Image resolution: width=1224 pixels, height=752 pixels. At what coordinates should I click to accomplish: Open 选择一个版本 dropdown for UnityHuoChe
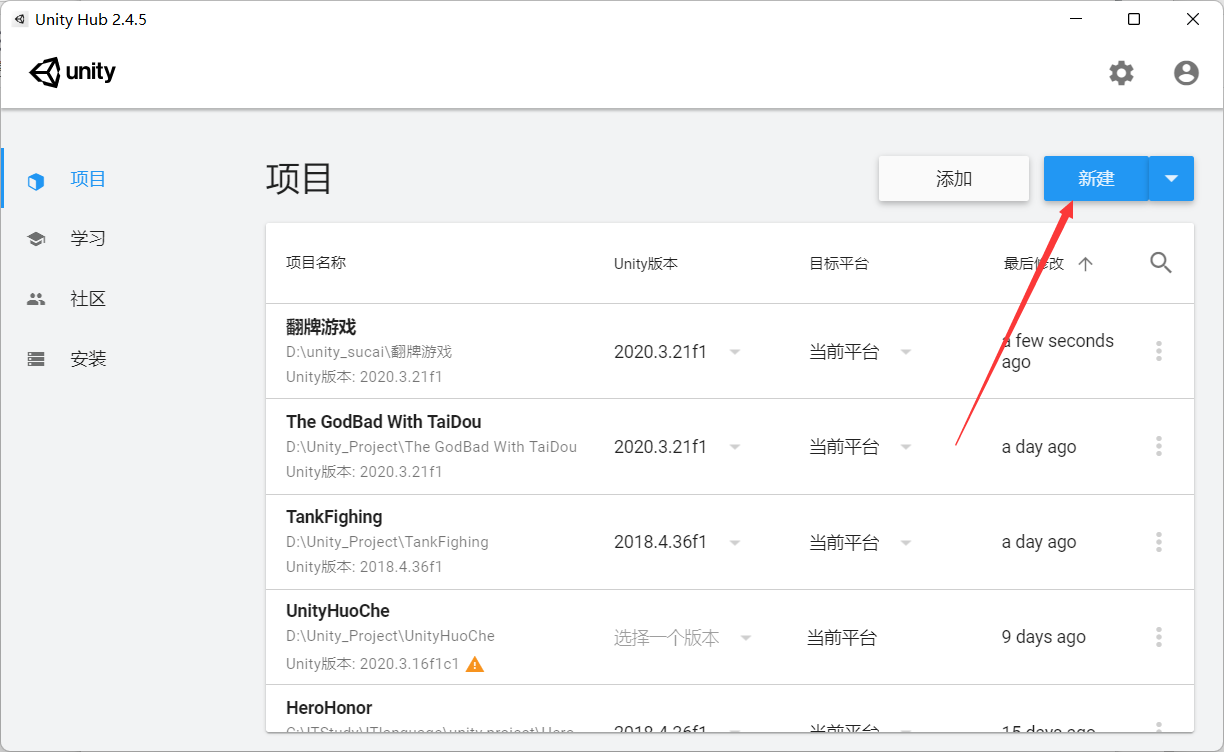point(683,638)
